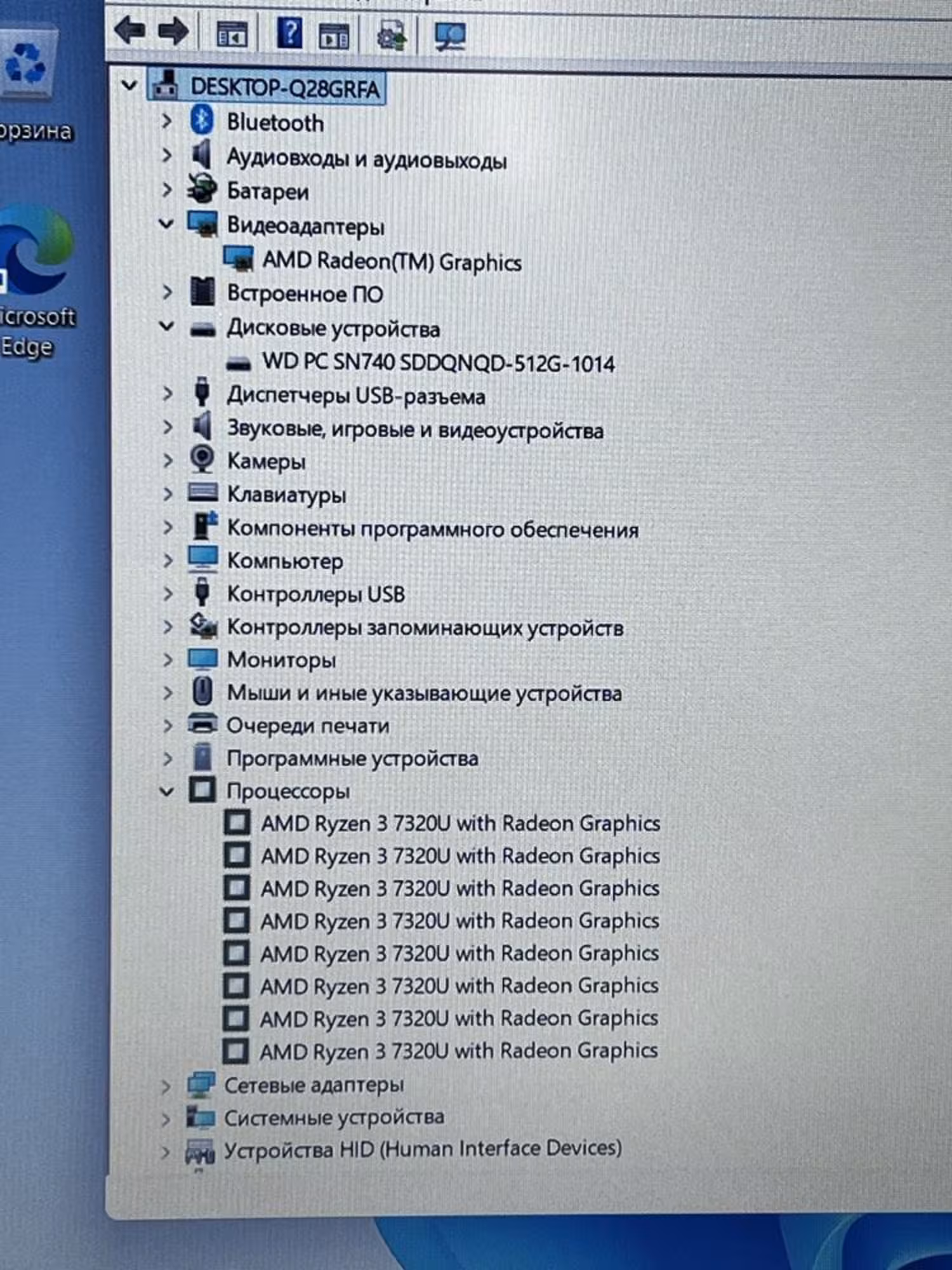Select the Контроллеры USB label
952x1270 pixels.
(x=316, y=594)
